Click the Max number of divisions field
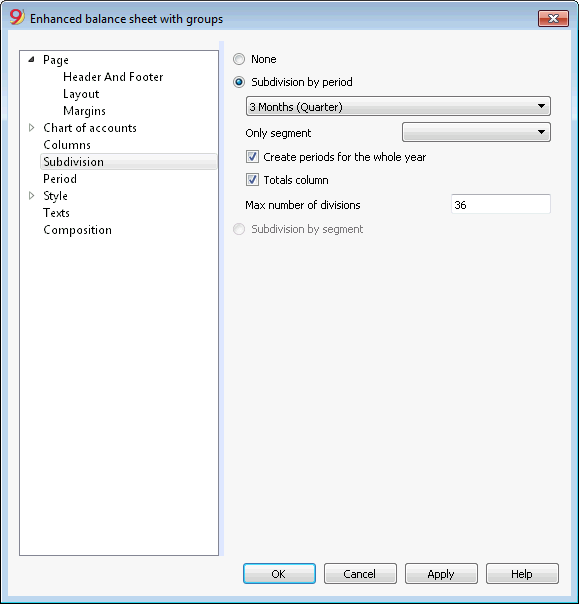Image resolution: width=579 pixels, height=604 pixels. point(500,205)
